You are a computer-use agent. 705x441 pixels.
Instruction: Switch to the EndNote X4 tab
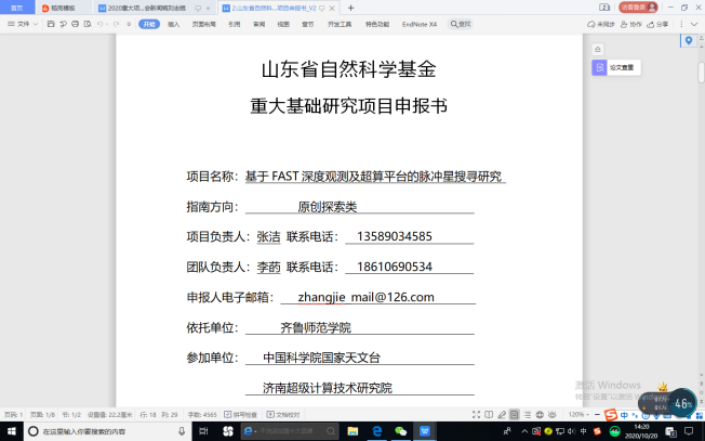point(419,23)
